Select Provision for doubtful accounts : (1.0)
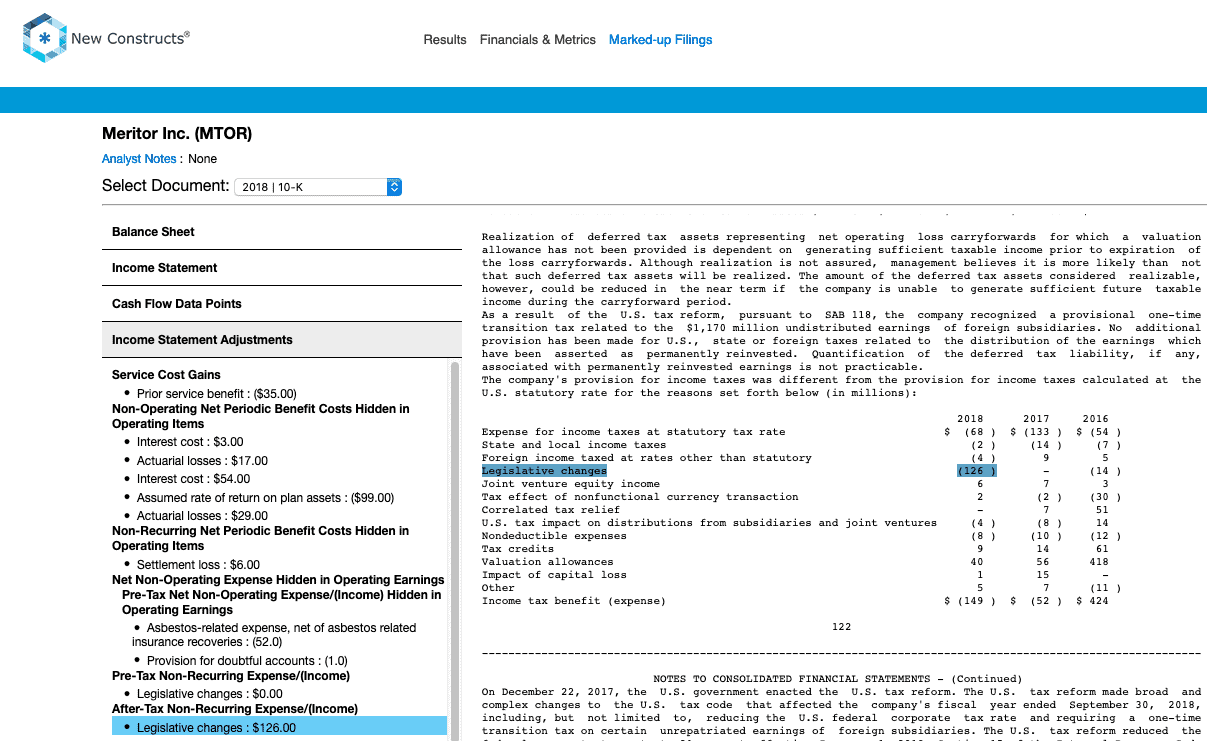The width and height of the screenshot is (1207, 741). [x=247, y=661]
